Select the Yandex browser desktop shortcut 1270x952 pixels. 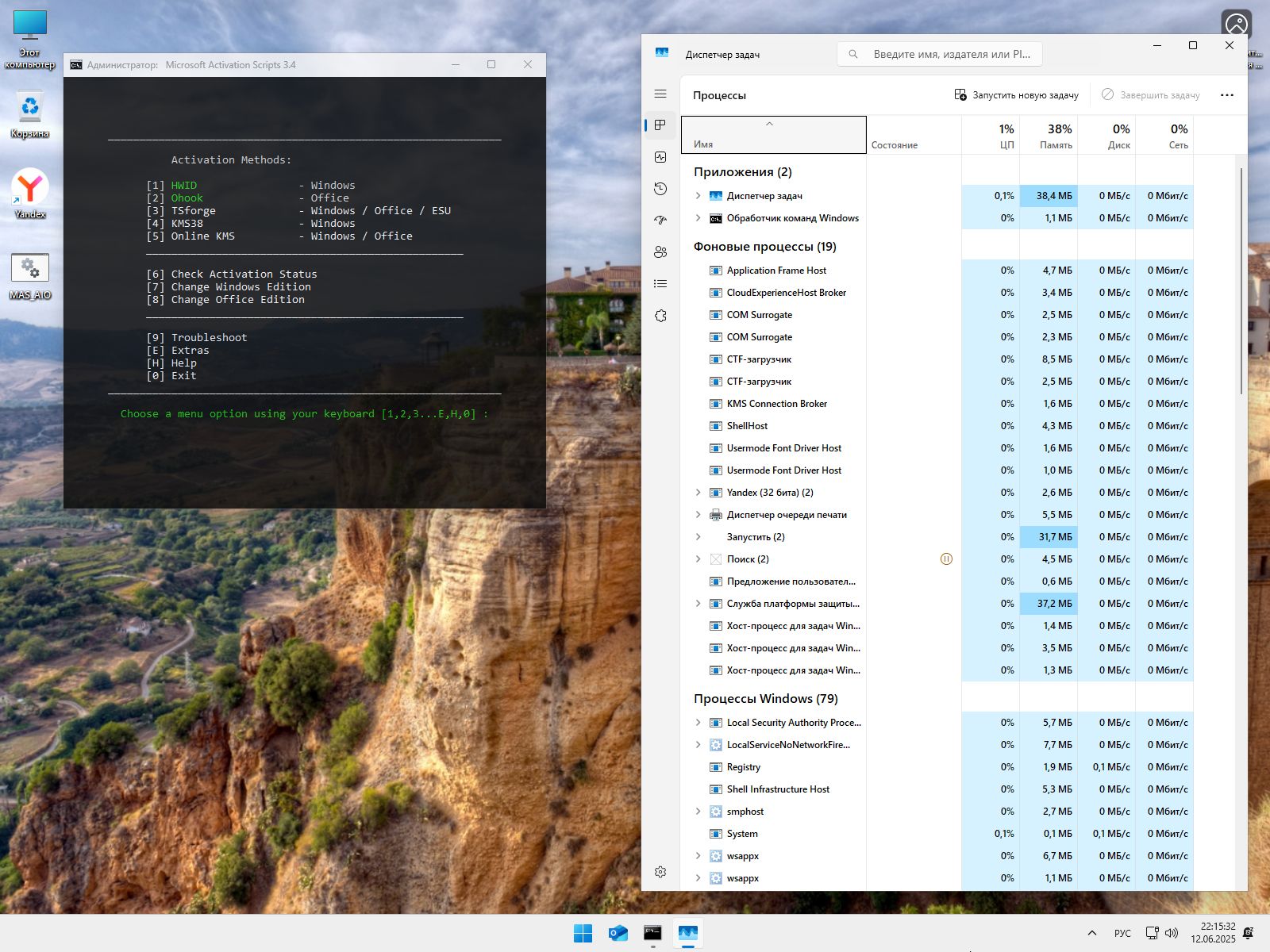click(x=30, y=194)
